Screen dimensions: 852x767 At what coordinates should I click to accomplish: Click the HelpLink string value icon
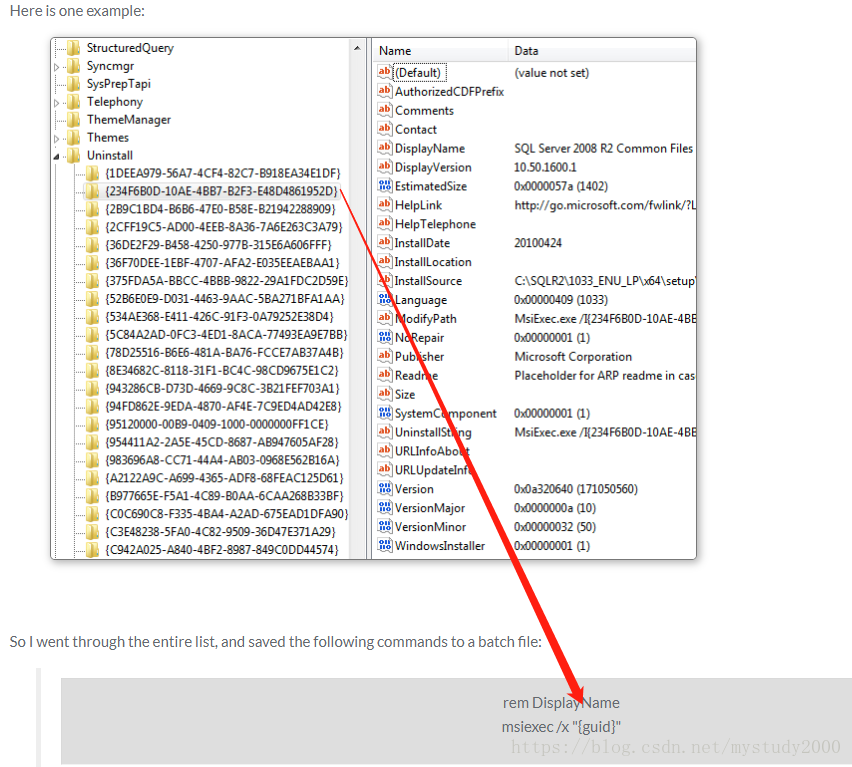[x=385, y=204]
